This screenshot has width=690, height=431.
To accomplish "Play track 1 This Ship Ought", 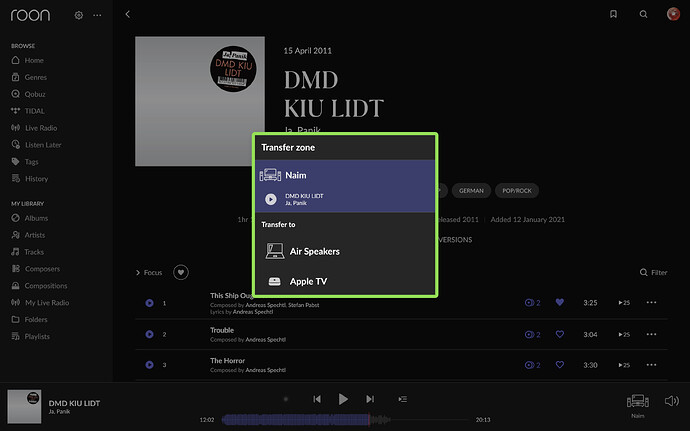I will point(150,303).
